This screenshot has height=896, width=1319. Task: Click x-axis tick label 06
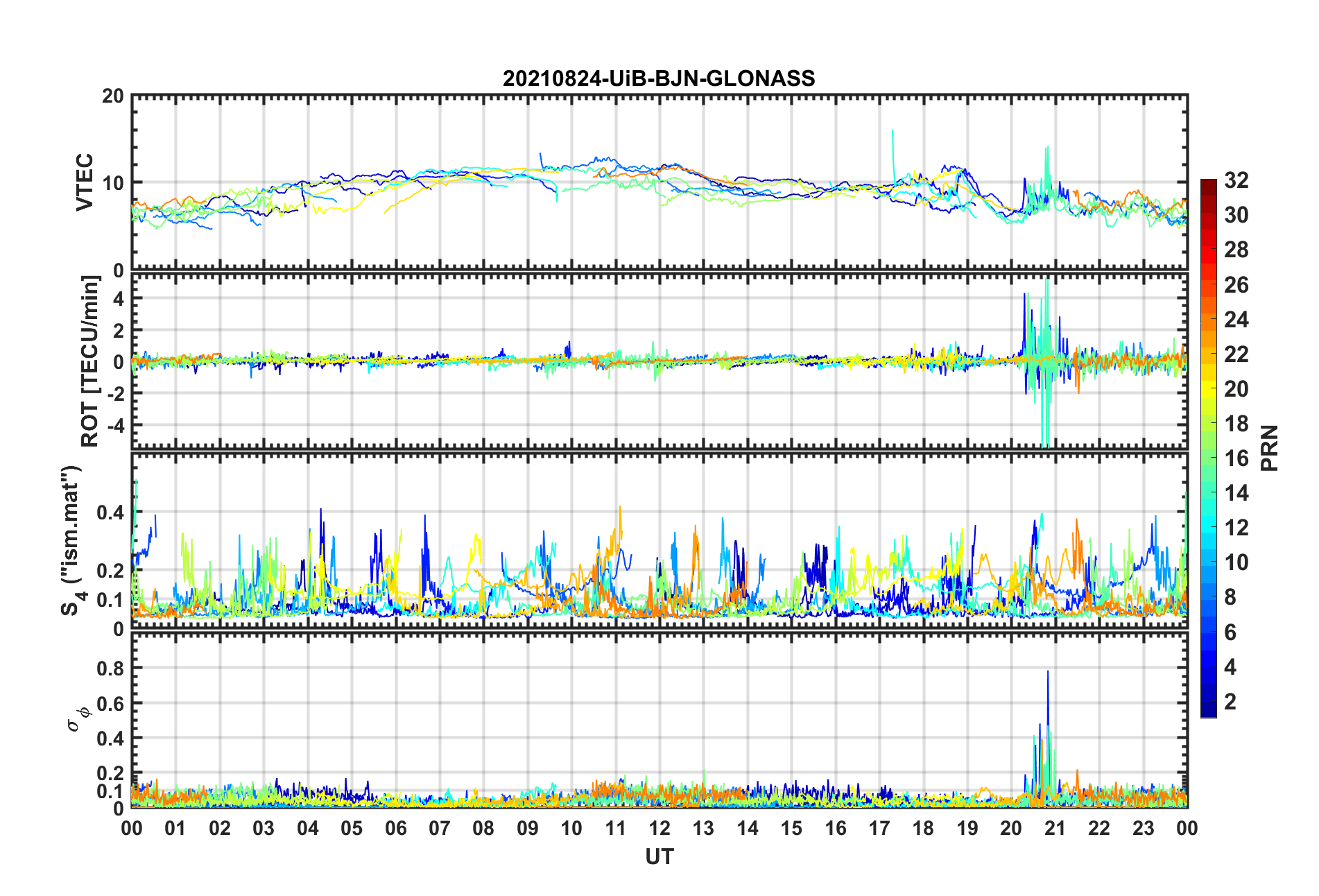pyautogui.click(x=396, y=828)
